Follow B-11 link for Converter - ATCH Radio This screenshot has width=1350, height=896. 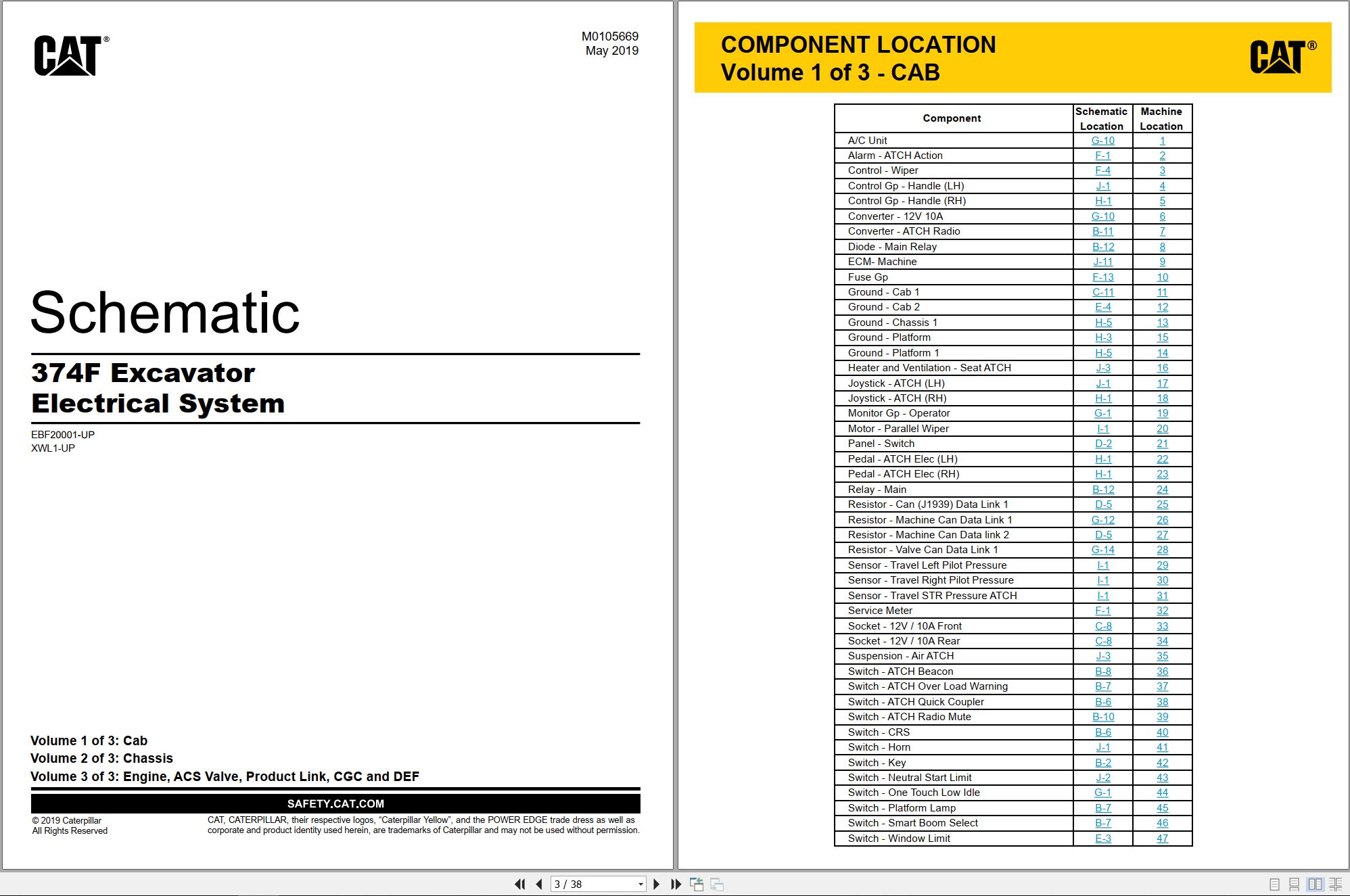coord(1103,231)
